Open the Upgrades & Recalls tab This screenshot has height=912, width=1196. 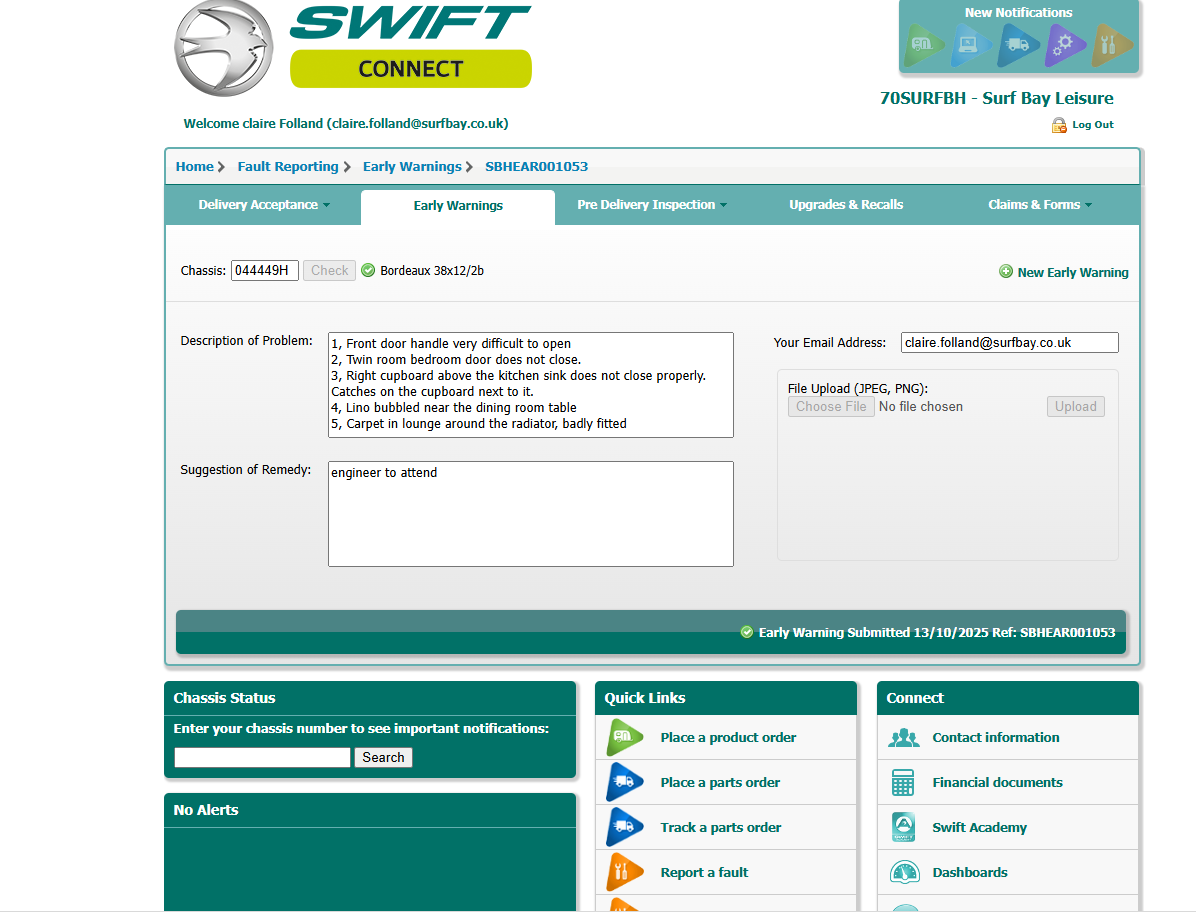click(846, 204)
